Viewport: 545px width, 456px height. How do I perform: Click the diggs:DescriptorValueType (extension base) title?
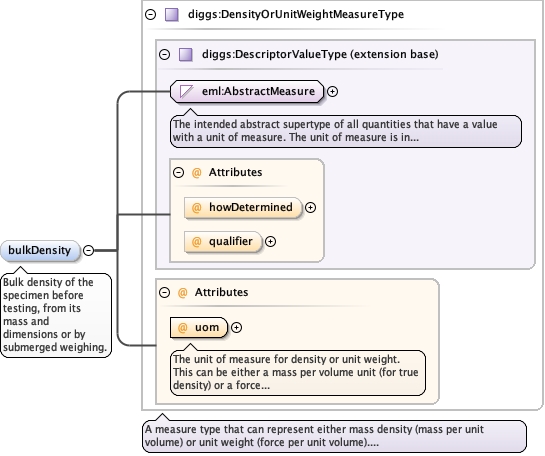click(320, 54)
